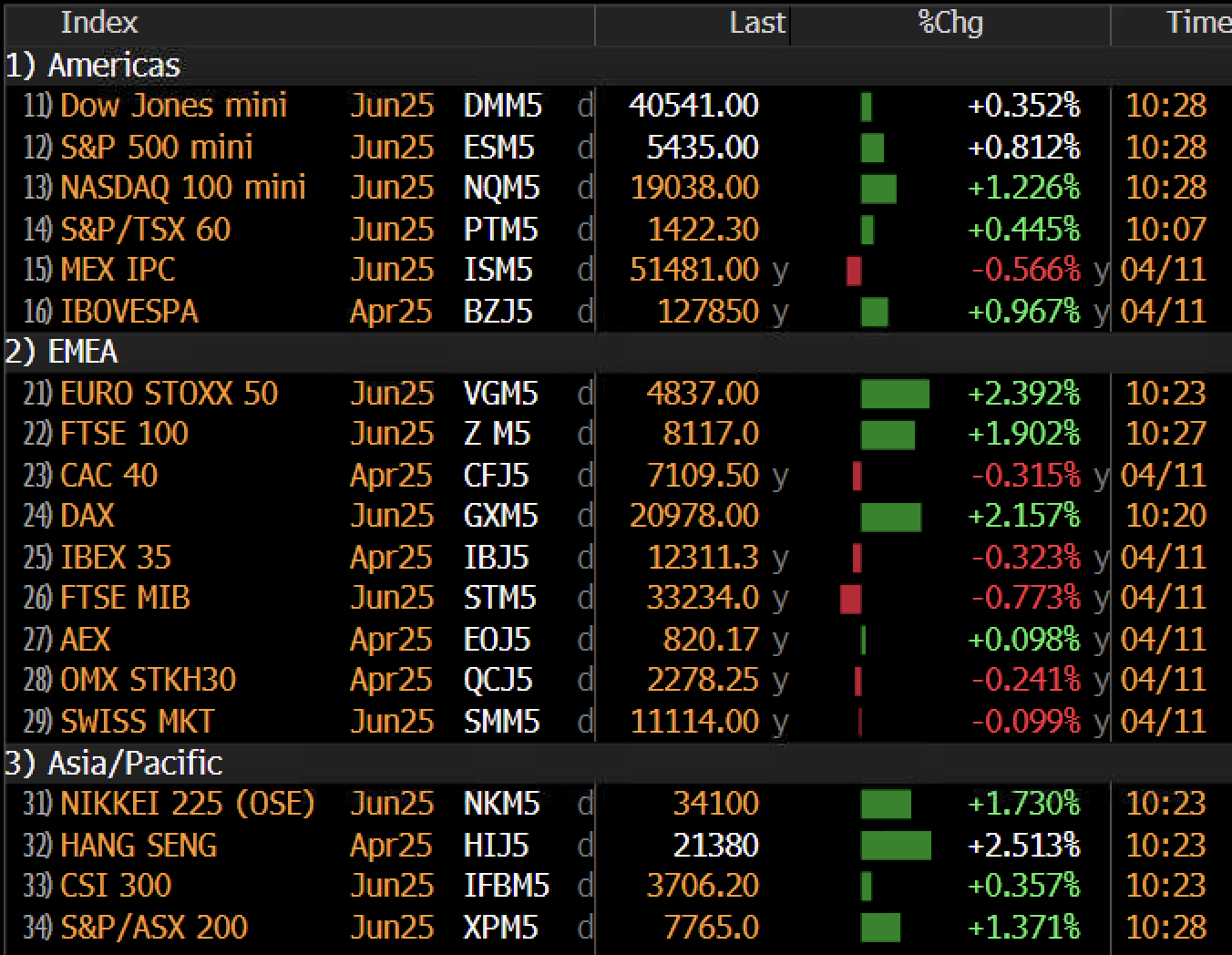
Task: Click ticker SMM5
Action: click(x=501, y=721)
